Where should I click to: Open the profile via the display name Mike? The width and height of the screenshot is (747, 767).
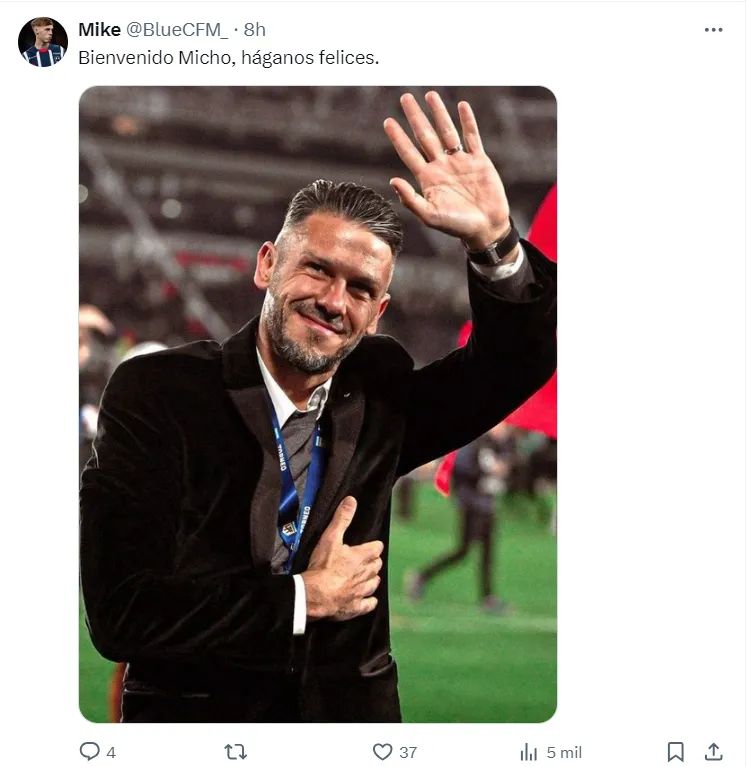(x=99, y=30)
